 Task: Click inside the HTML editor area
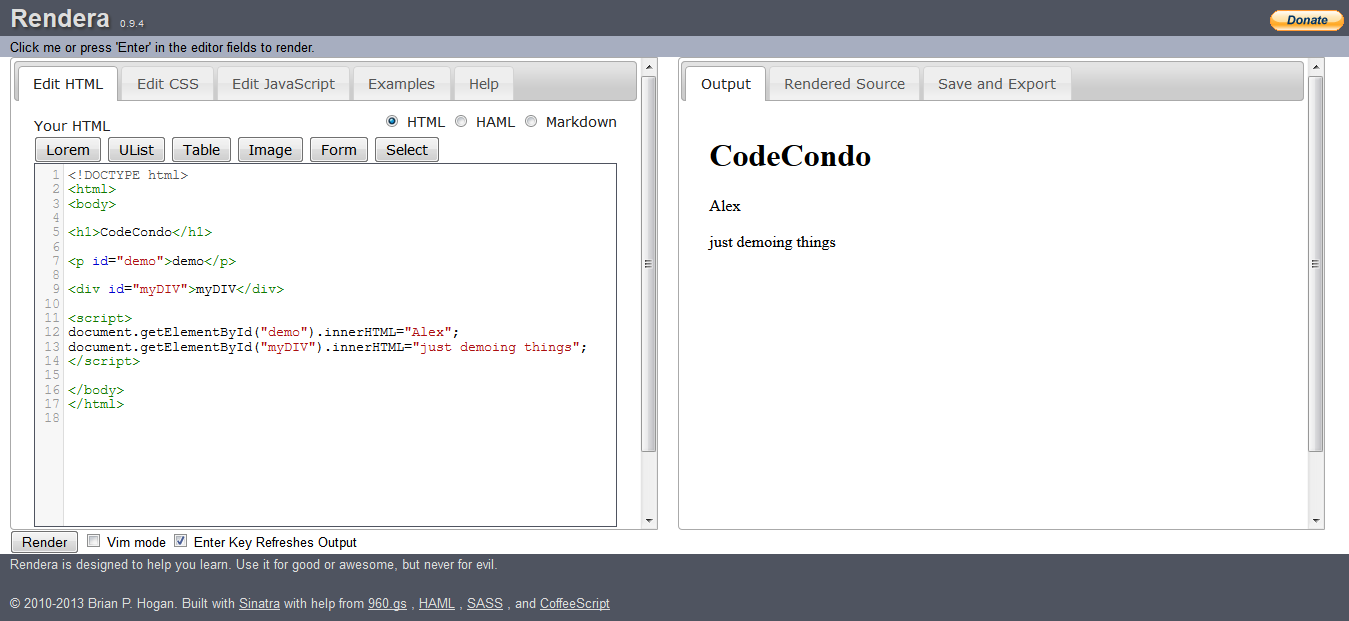click(x=340, y=450)
